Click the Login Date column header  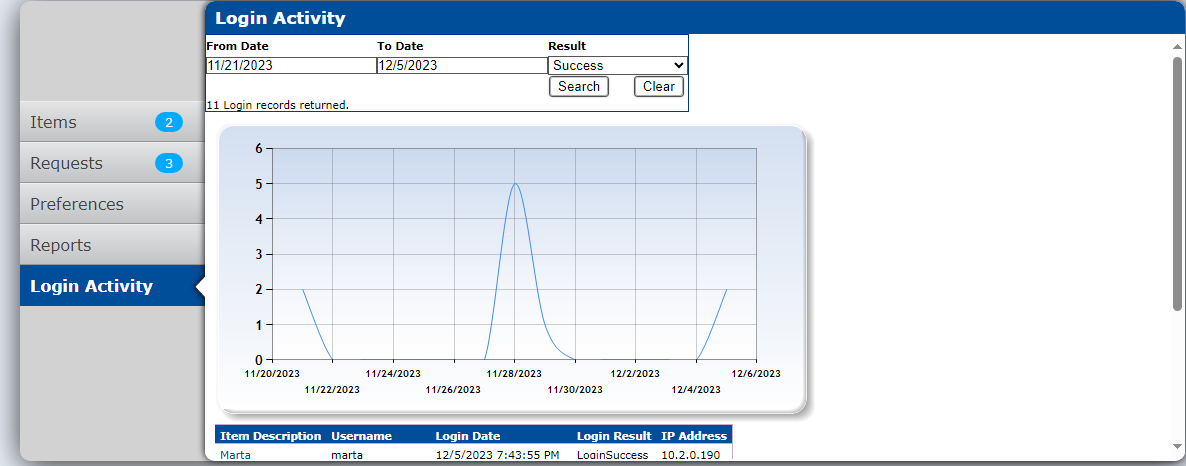(468, 436)
